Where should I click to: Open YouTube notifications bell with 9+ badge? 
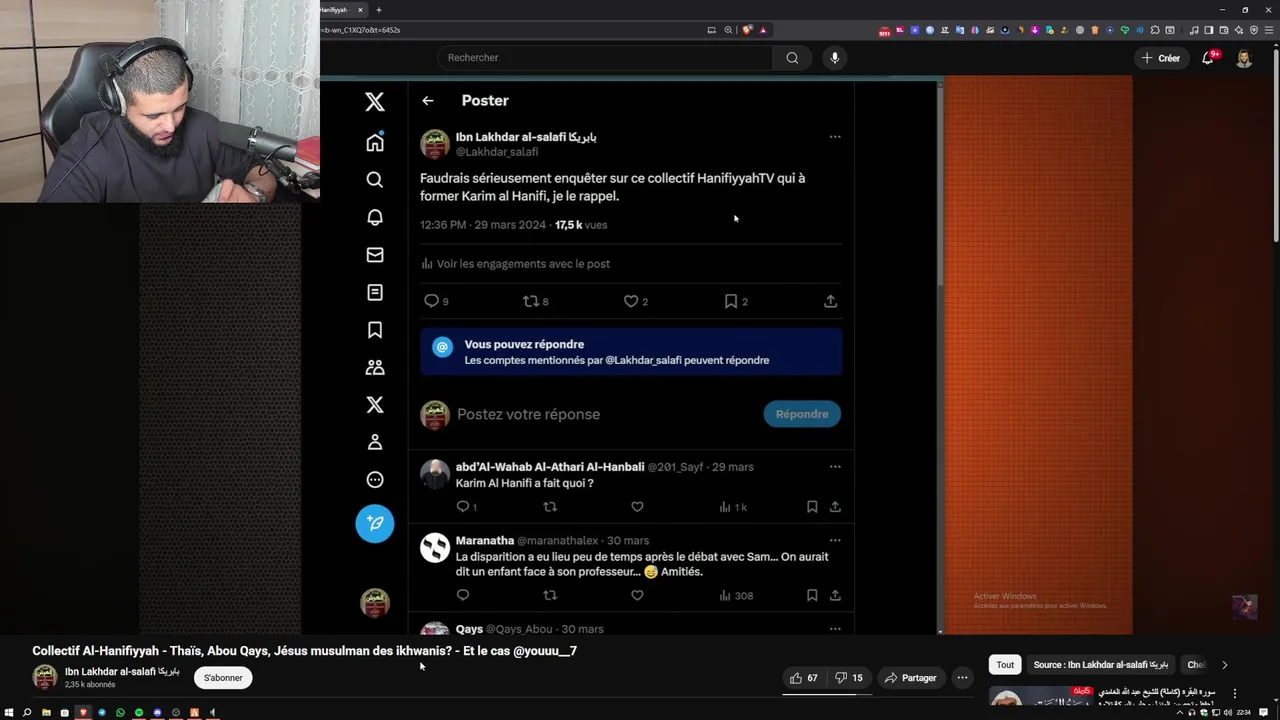[1208, 58]
